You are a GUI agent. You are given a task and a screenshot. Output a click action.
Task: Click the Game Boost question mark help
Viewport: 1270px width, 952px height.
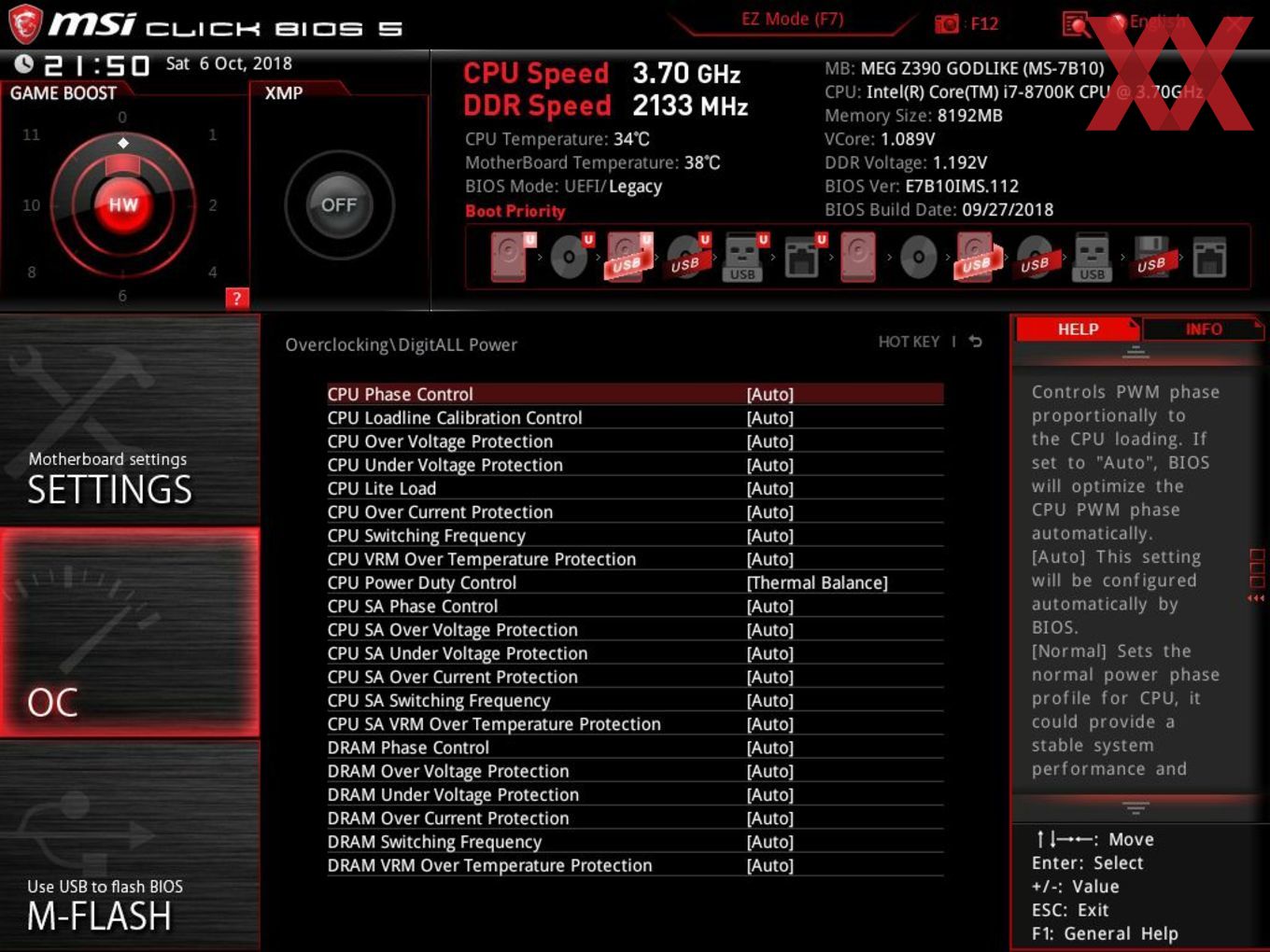(x=237, y=298)
